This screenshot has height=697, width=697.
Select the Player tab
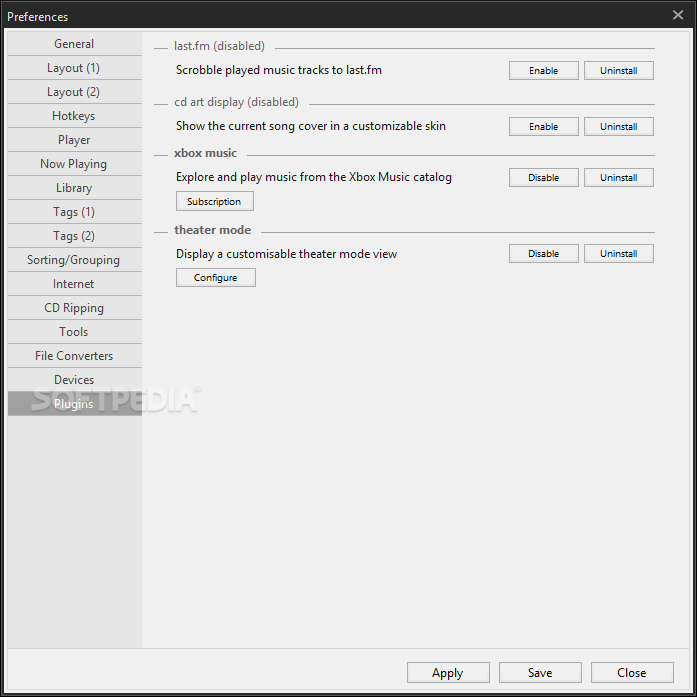point(74,140)
